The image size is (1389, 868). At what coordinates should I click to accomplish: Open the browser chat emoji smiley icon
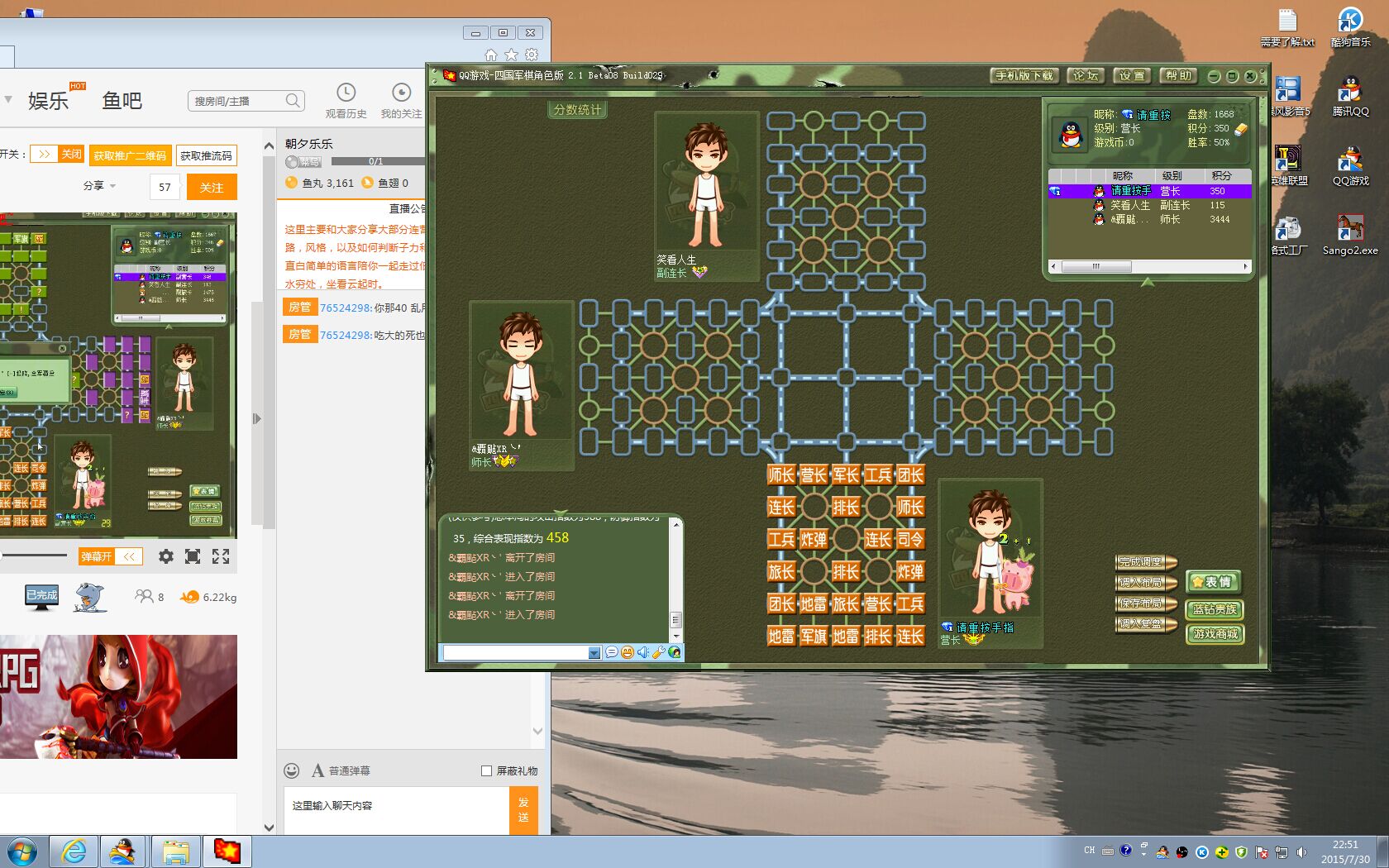(x=292, y=770)
